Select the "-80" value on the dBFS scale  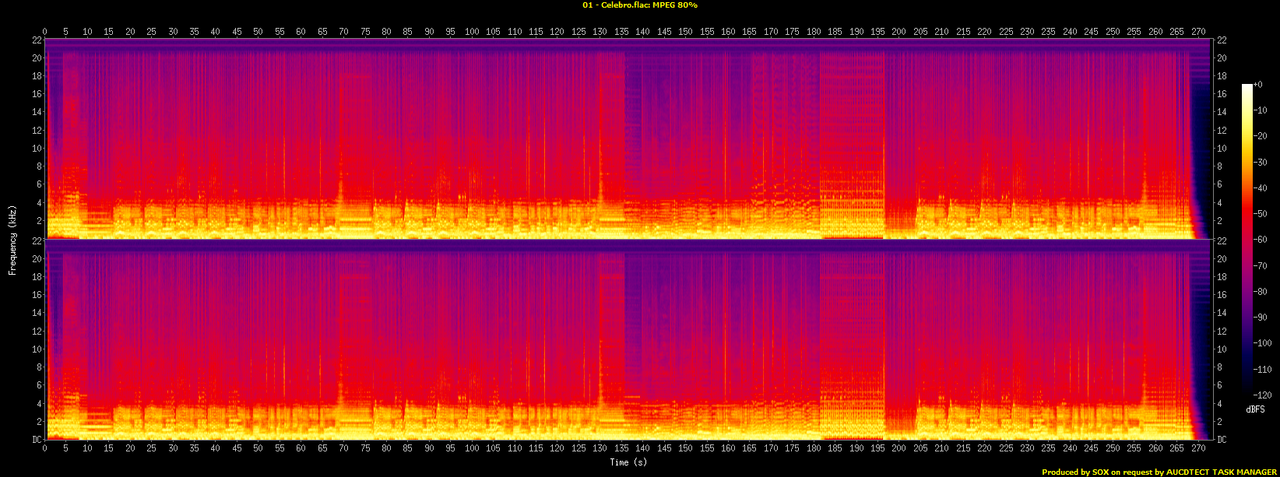[x=1262, y=289]
